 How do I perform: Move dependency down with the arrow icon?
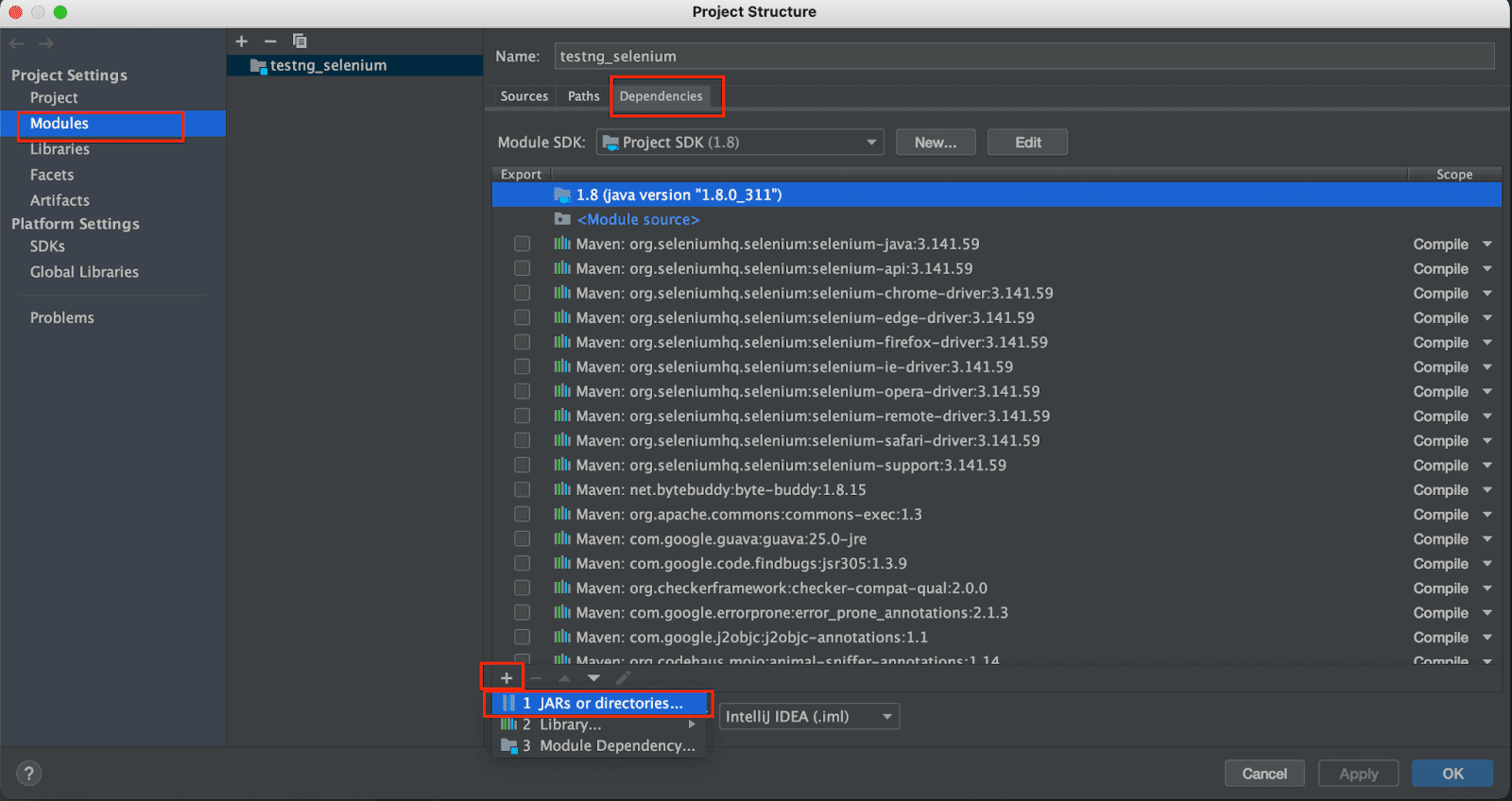593,678
